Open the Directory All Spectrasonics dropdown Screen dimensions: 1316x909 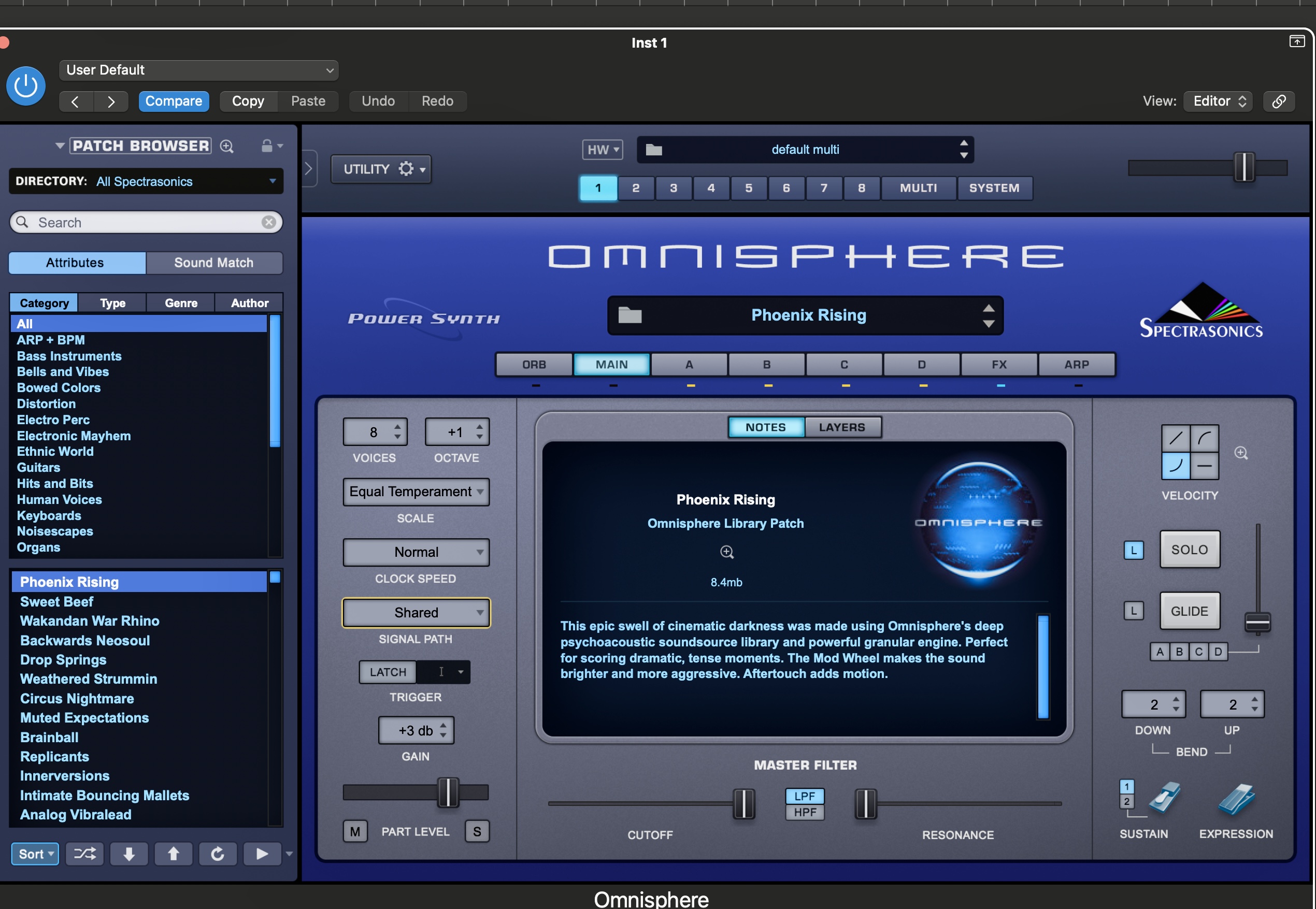click(146, 181)
